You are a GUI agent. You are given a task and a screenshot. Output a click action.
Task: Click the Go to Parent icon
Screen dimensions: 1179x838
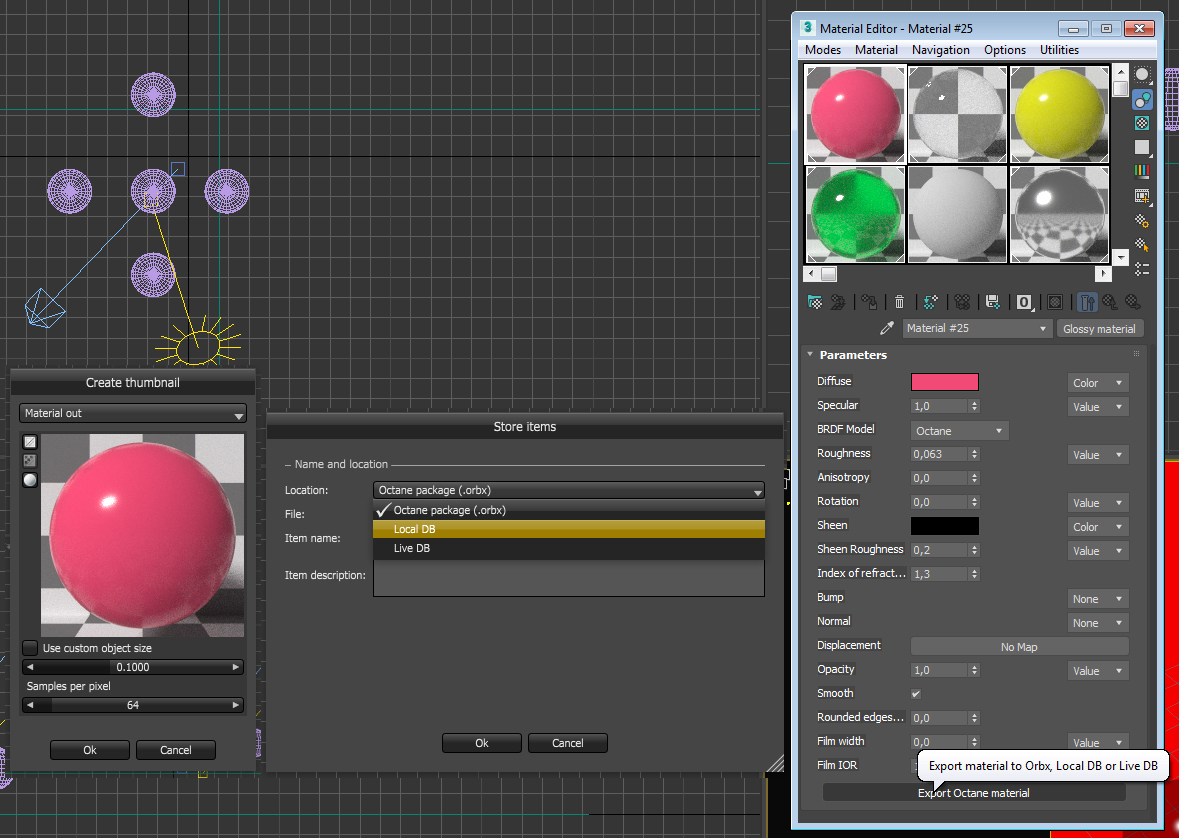[x=1110, y=302]
